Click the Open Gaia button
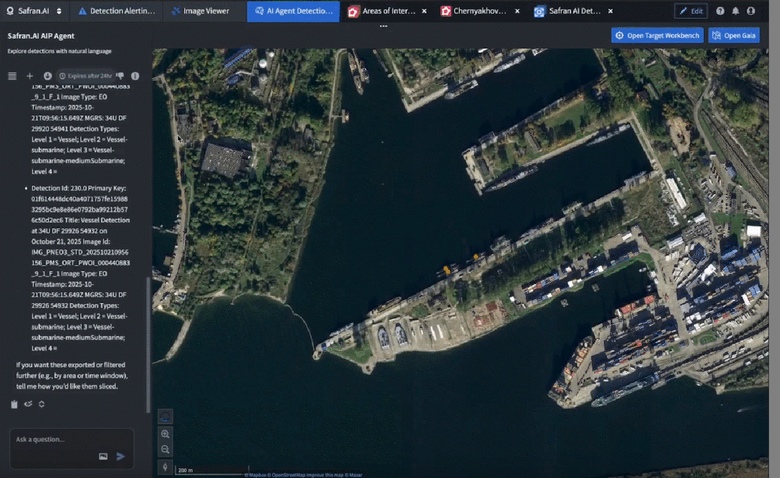This screenshot has width=780, height=478. click(x=734, y=35)
